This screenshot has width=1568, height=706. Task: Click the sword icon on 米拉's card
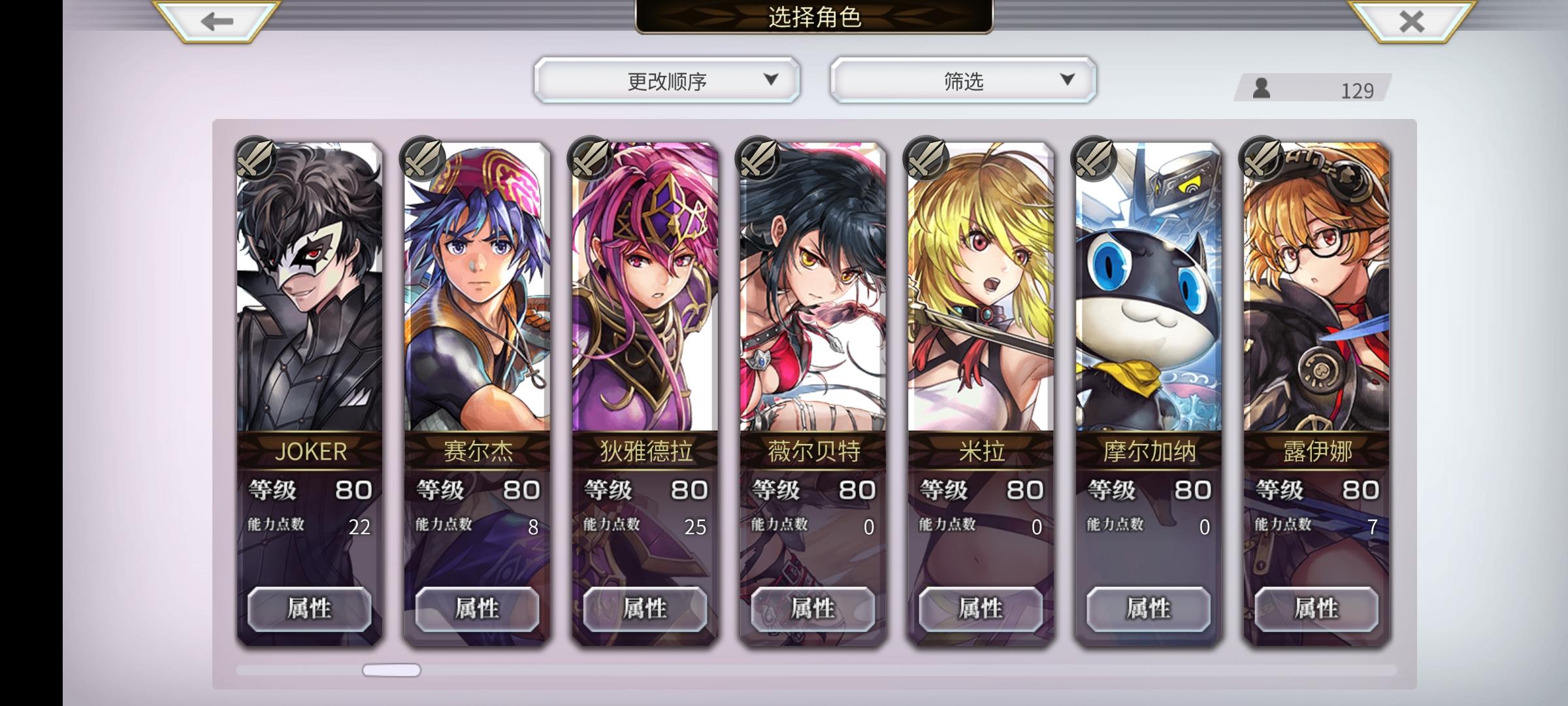(x=926, y=158)
